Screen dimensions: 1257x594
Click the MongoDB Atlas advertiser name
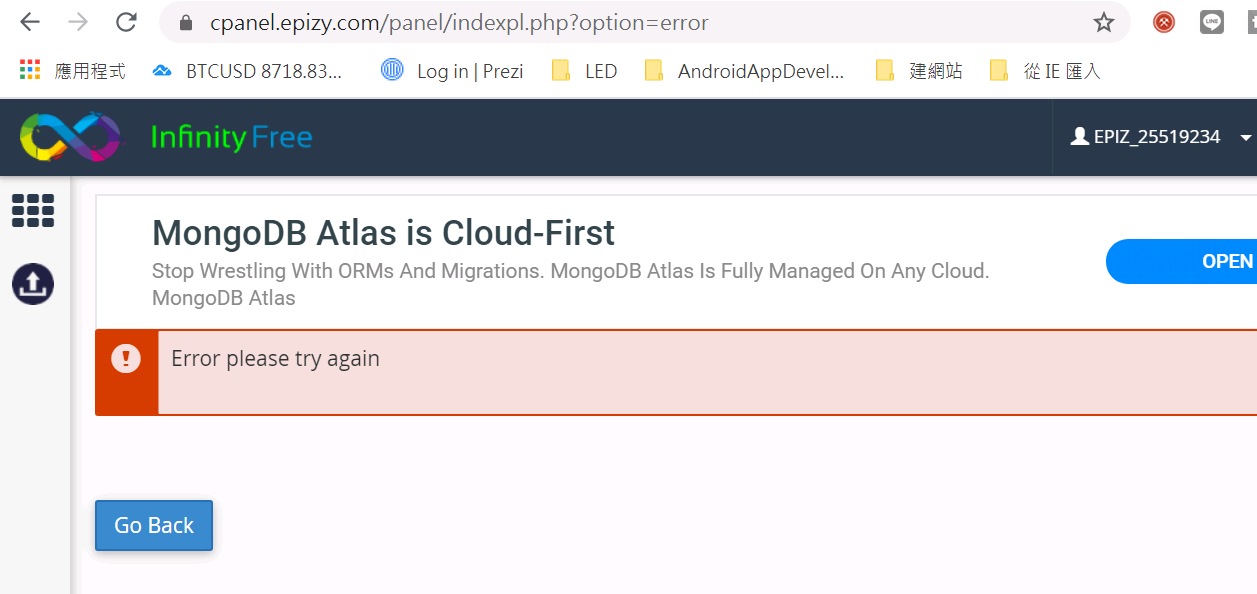pos(223,298)
